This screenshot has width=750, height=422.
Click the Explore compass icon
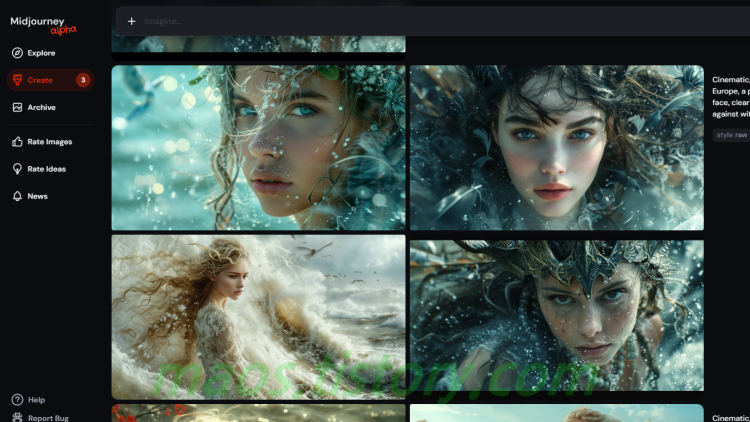pos(17,53)
